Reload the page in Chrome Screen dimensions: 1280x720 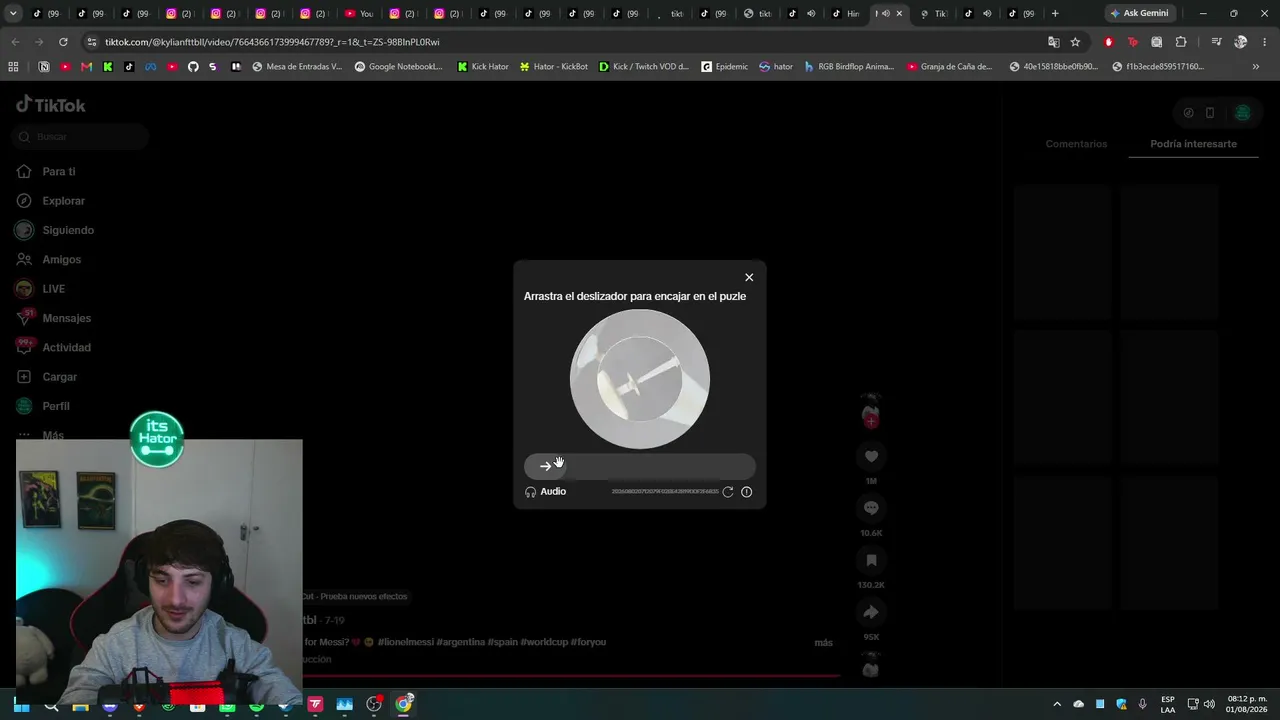click(63, 42)
